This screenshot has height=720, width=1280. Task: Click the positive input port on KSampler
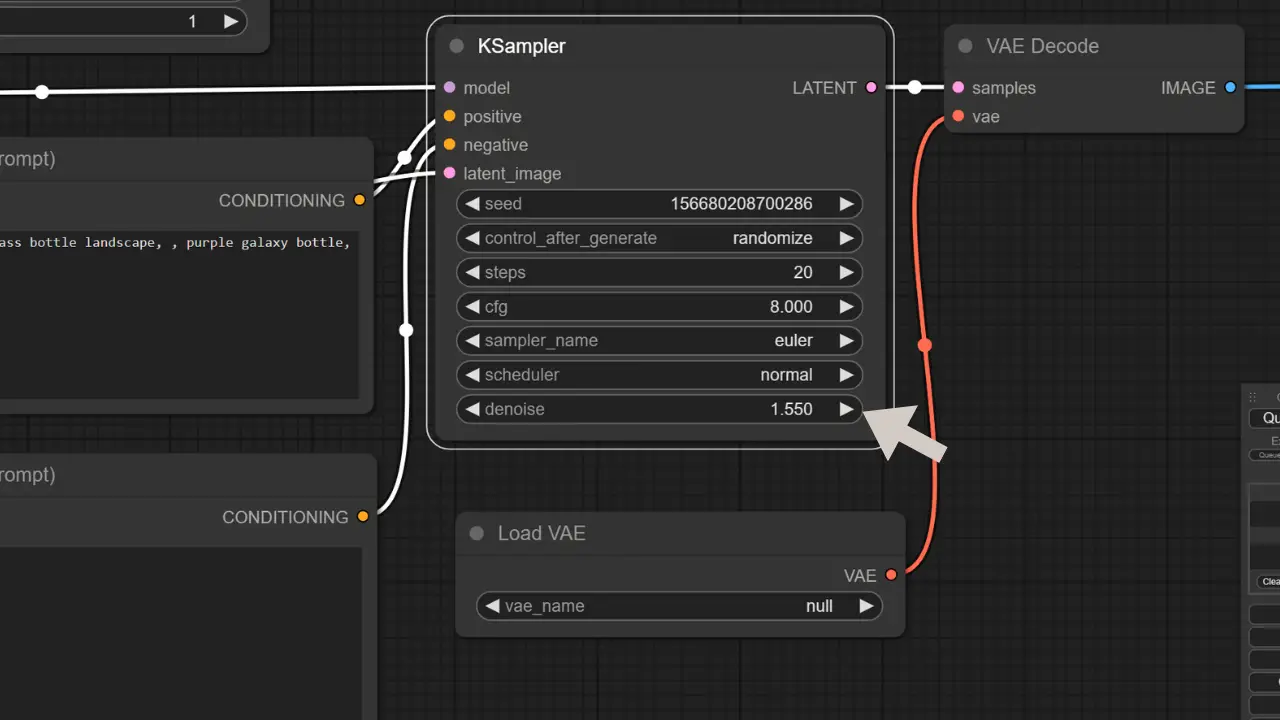[x=449, y=117]
